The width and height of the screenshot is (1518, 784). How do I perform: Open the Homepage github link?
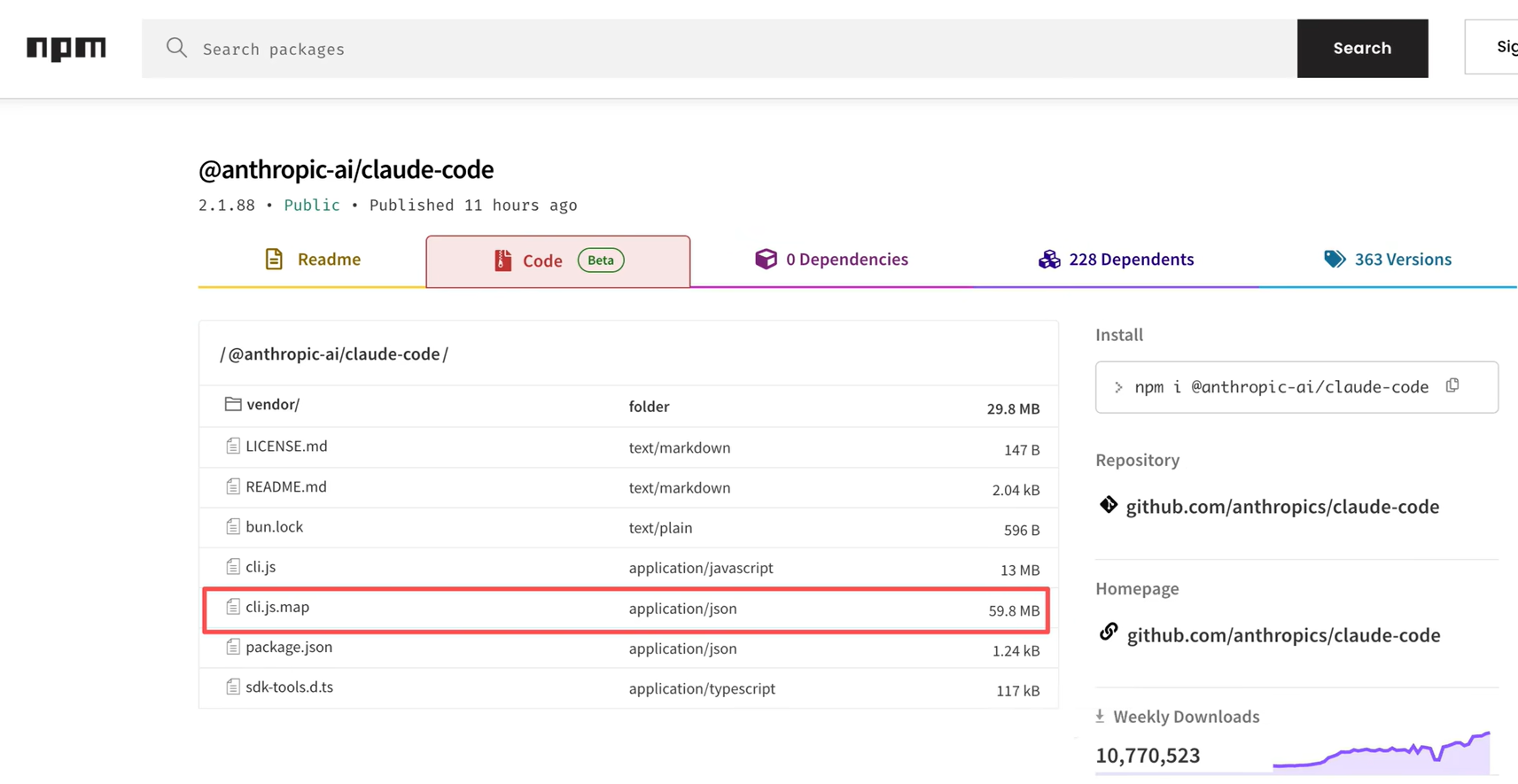[1283, 635]
